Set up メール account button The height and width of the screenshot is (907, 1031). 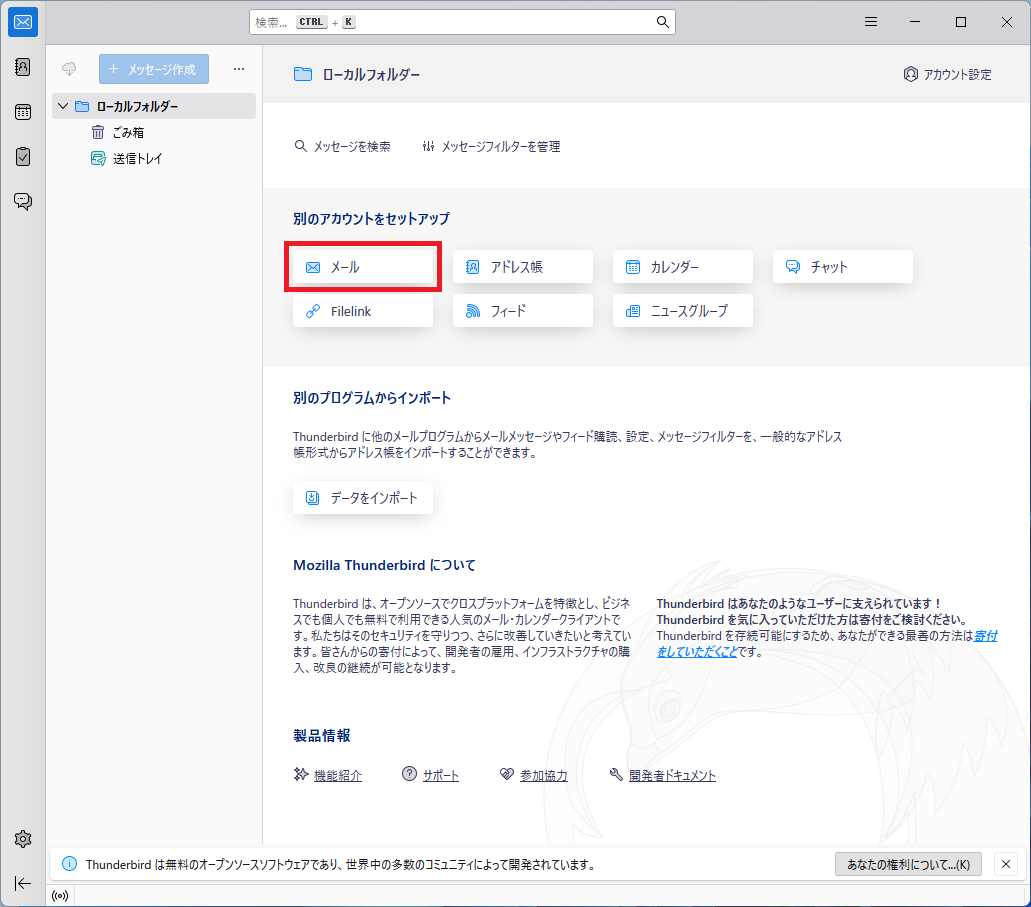pos(363,267)
